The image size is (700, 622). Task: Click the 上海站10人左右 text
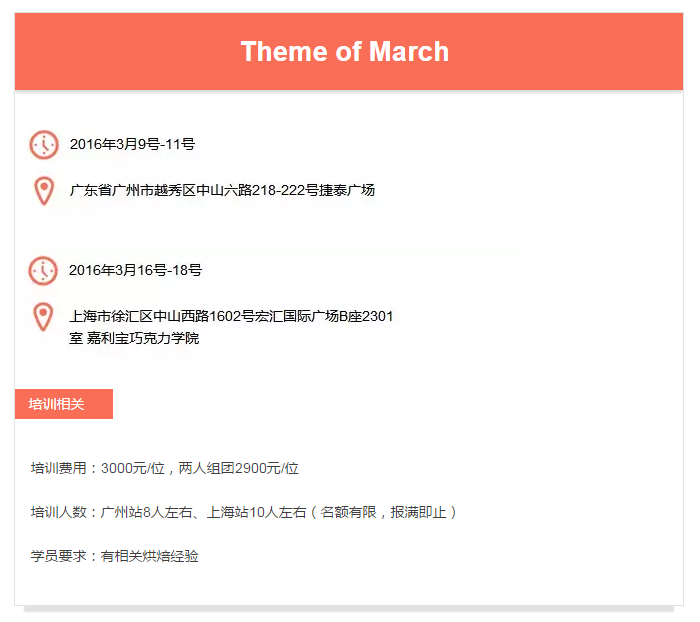pyautogui.click(x=256, y=512)
